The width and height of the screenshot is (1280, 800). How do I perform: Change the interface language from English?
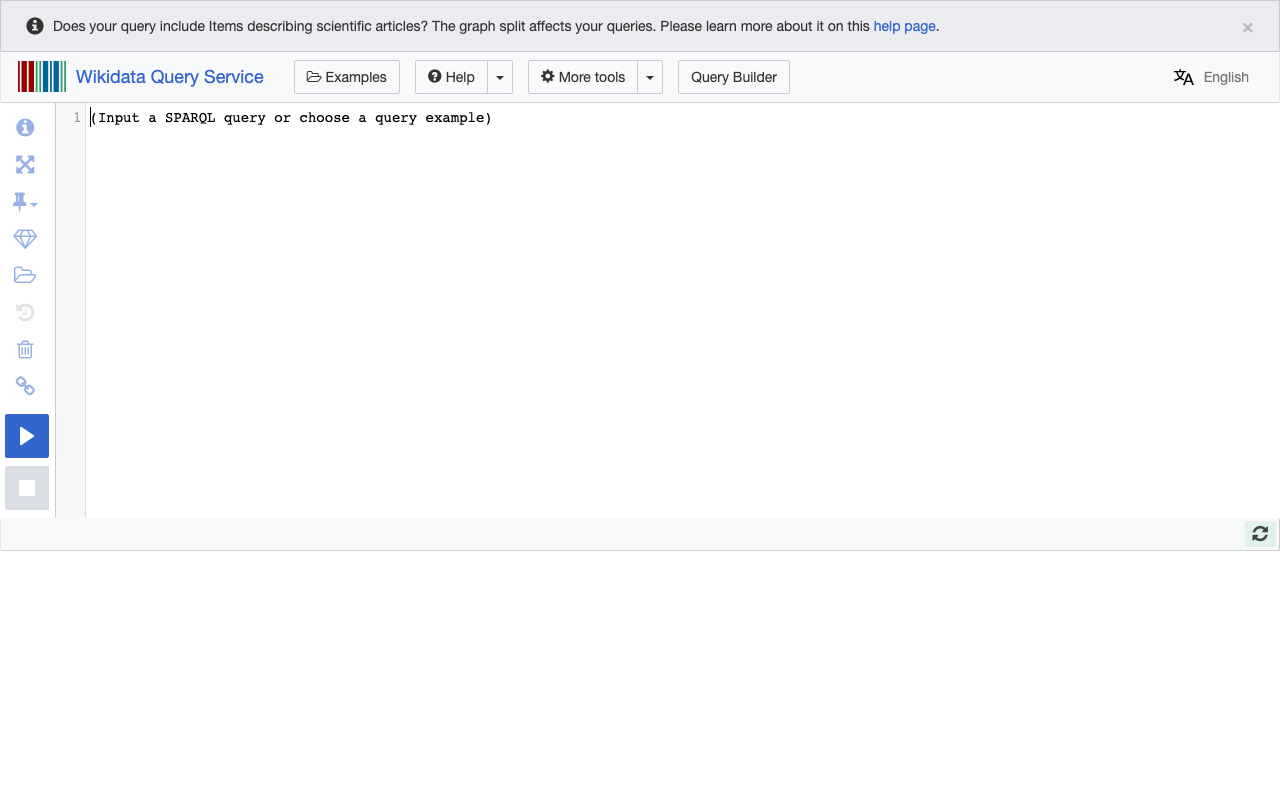(1211, 77)
